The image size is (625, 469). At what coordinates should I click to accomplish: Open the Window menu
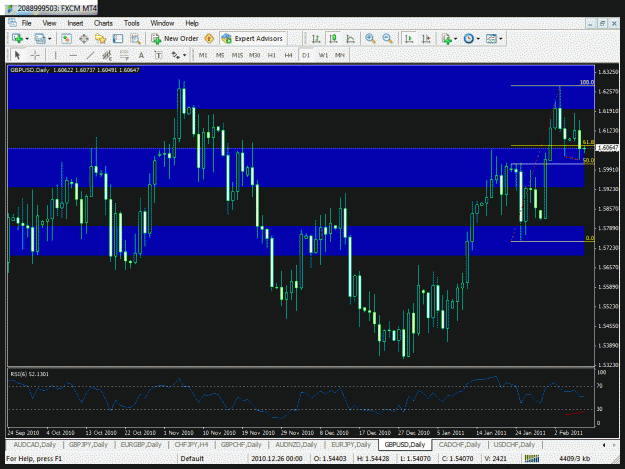coord(162,23)
